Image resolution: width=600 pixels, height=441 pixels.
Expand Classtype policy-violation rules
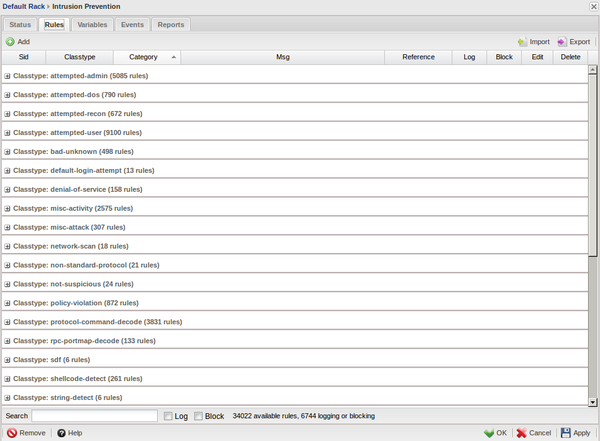pos(7,303)
